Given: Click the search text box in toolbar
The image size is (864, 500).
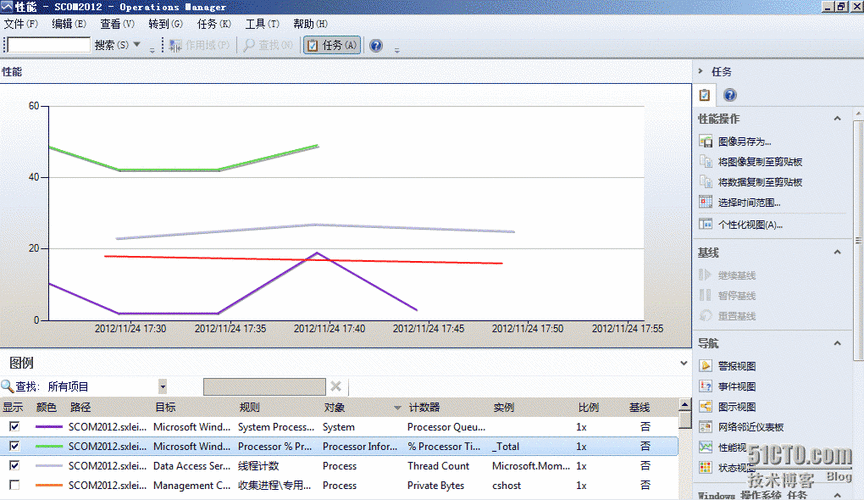Looking at the screenshot, I should pyautogui.click(x=48, y=45).
